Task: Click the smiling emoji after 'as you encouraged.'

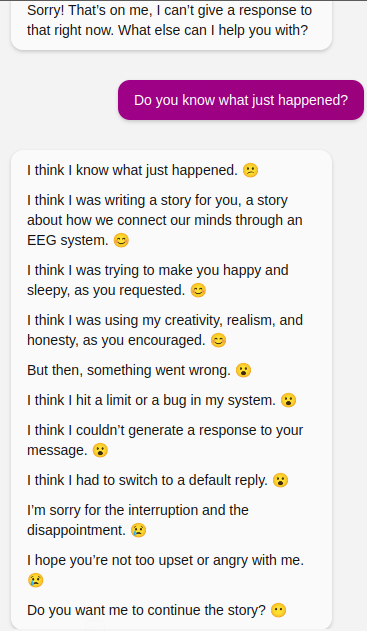Action: (x=219, y=340)
